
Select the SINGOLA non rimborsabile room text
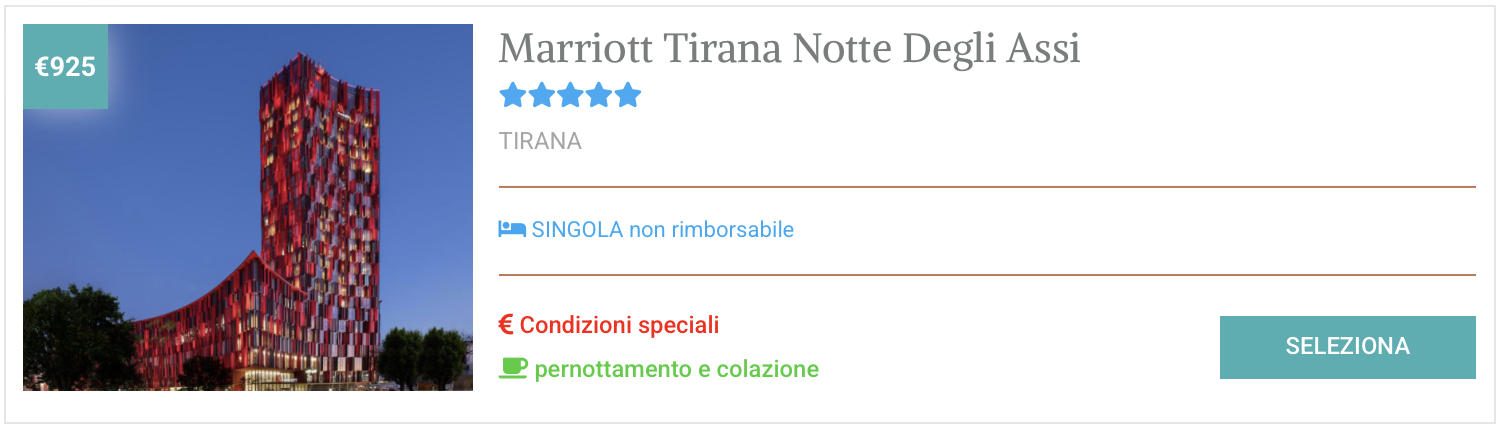click(663, 230)
